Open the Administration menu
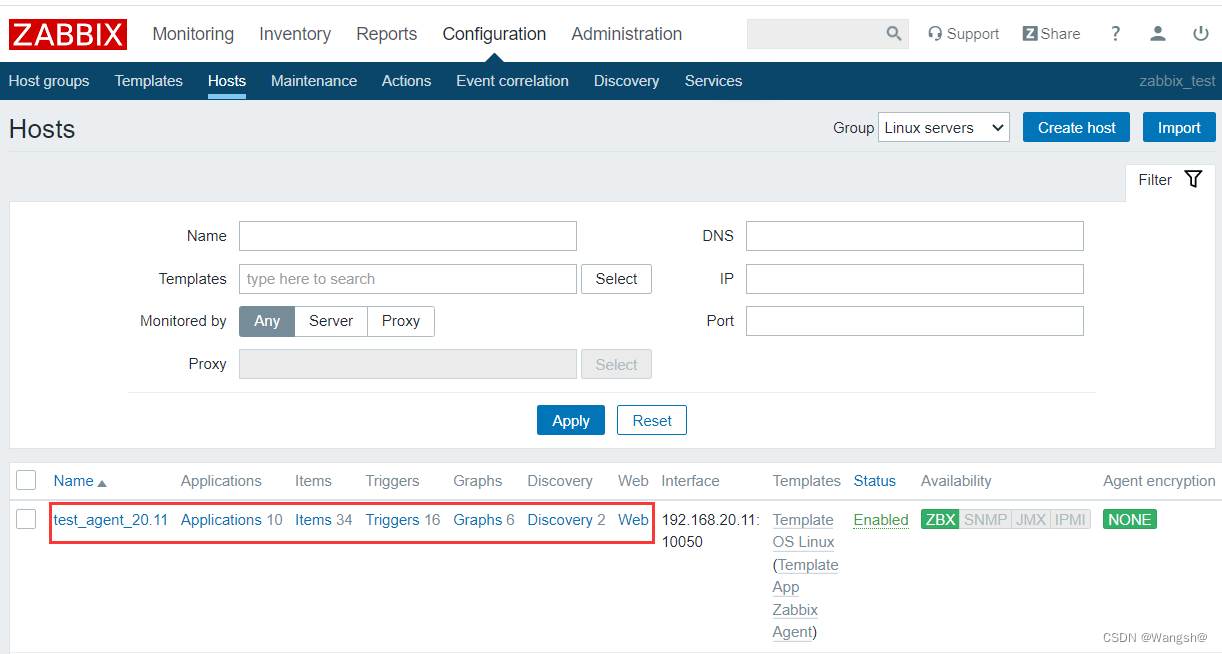This screenshot has height=654, width=1222. coord(627,34)
